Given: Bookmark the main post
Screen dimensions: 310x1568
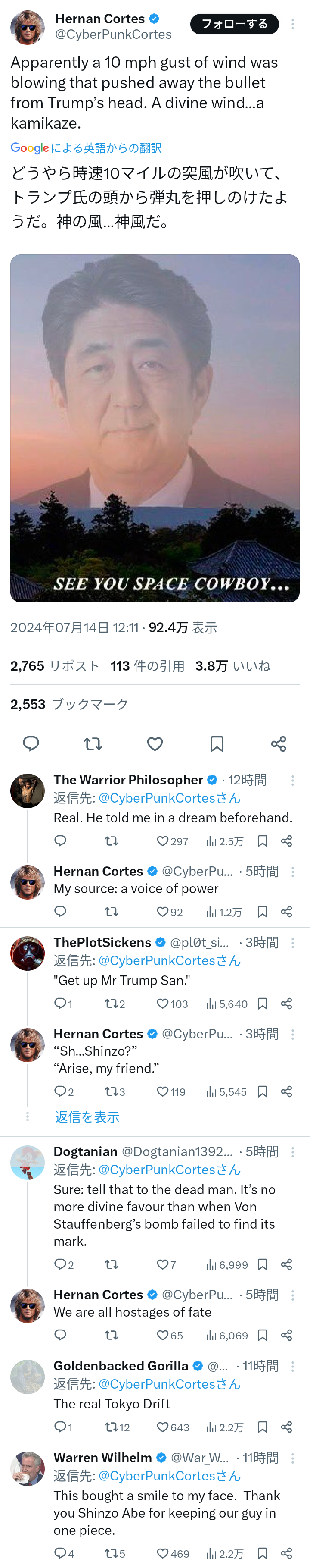Looking at the screenshot, I should pyautogui.click(x=217, y=743).
